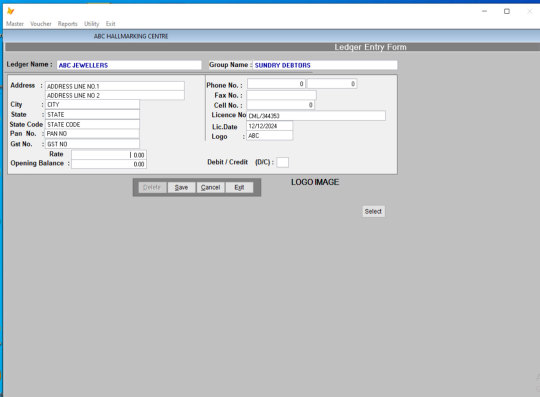540x397 pixels.
Task: Click the application logo icon in title bar
Action: 11,11
